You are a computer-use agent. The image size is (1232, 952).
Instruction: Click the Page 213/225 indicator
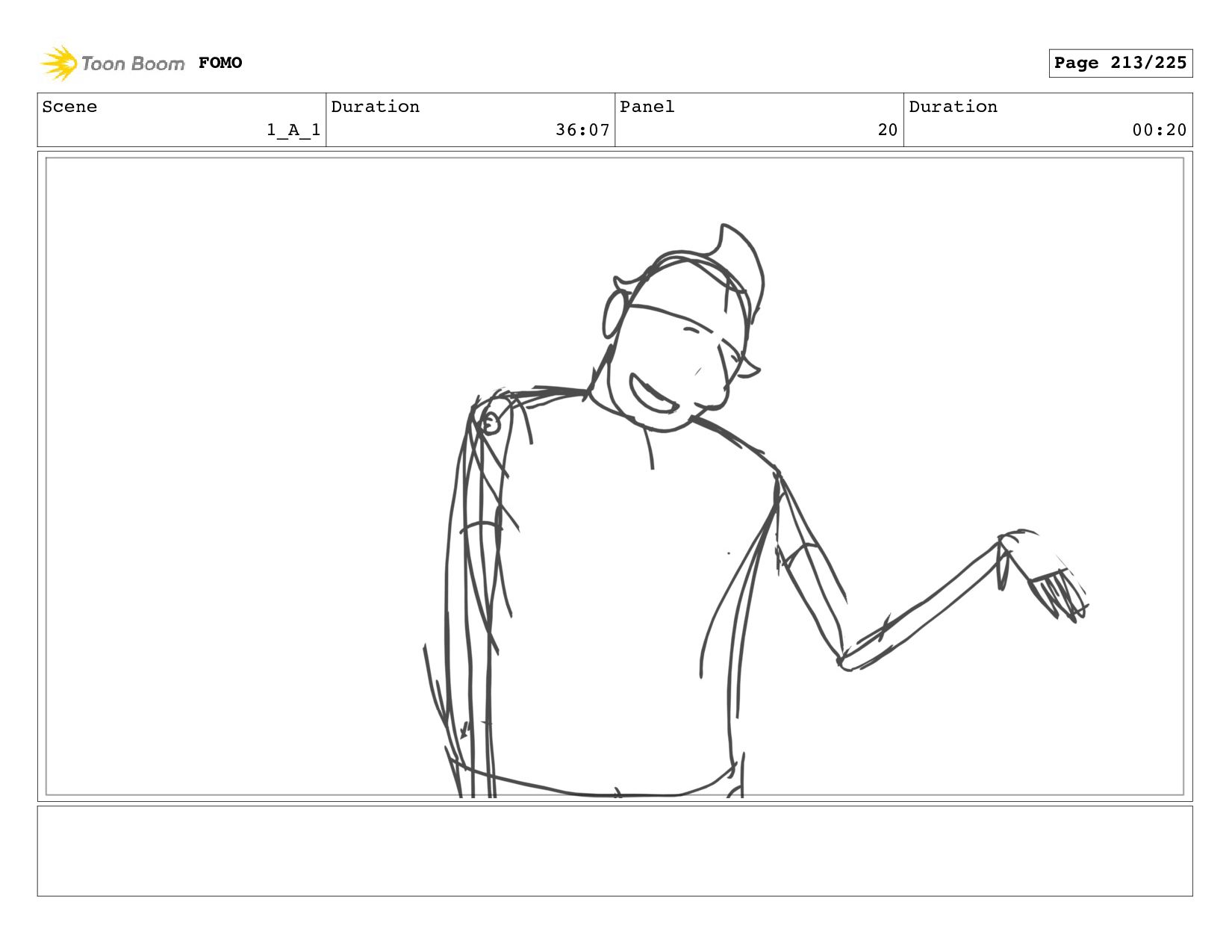click(1120, 63)
